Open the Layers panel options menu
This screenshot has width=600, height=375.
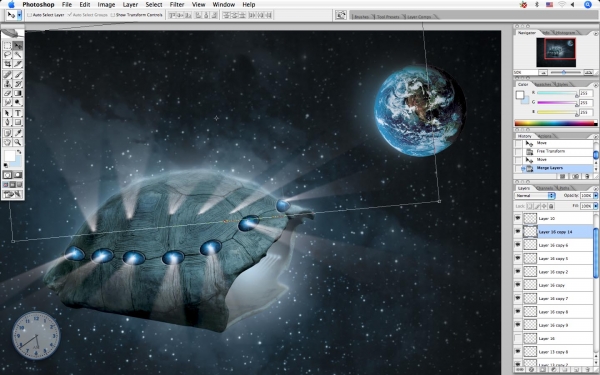coord(595,188)
